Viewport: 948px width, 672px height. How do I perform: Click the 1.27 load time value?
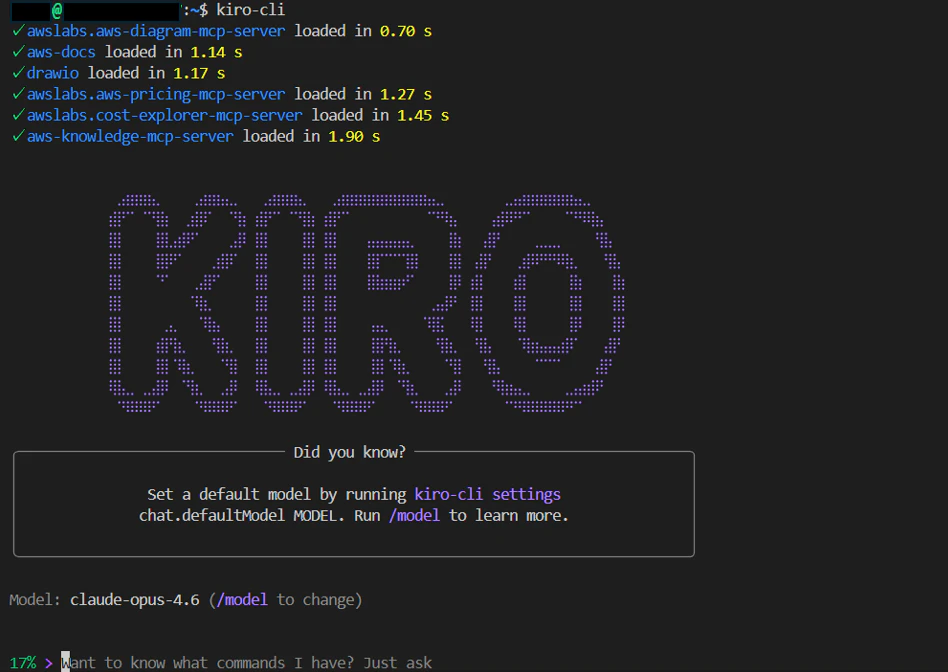click(x=397, y=94)
